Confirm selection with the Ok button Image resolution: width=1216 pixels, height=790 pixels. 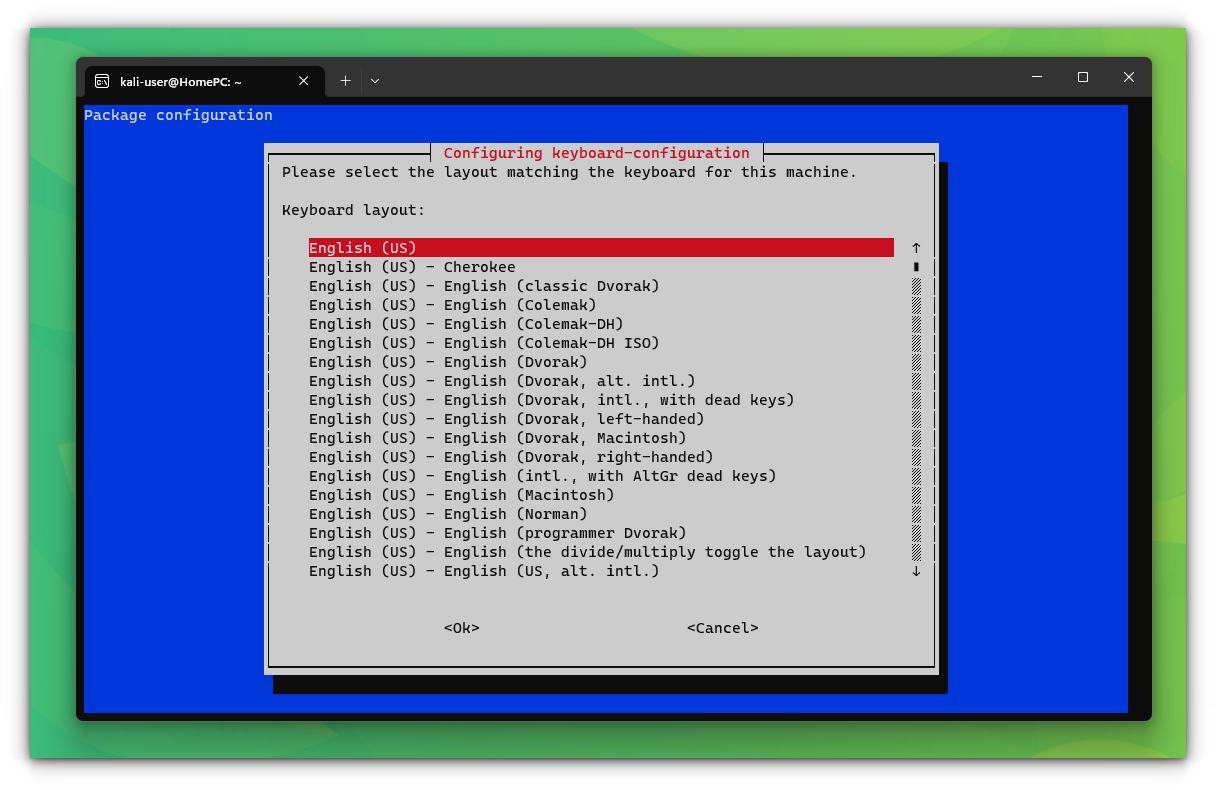(x=461, y=628)
